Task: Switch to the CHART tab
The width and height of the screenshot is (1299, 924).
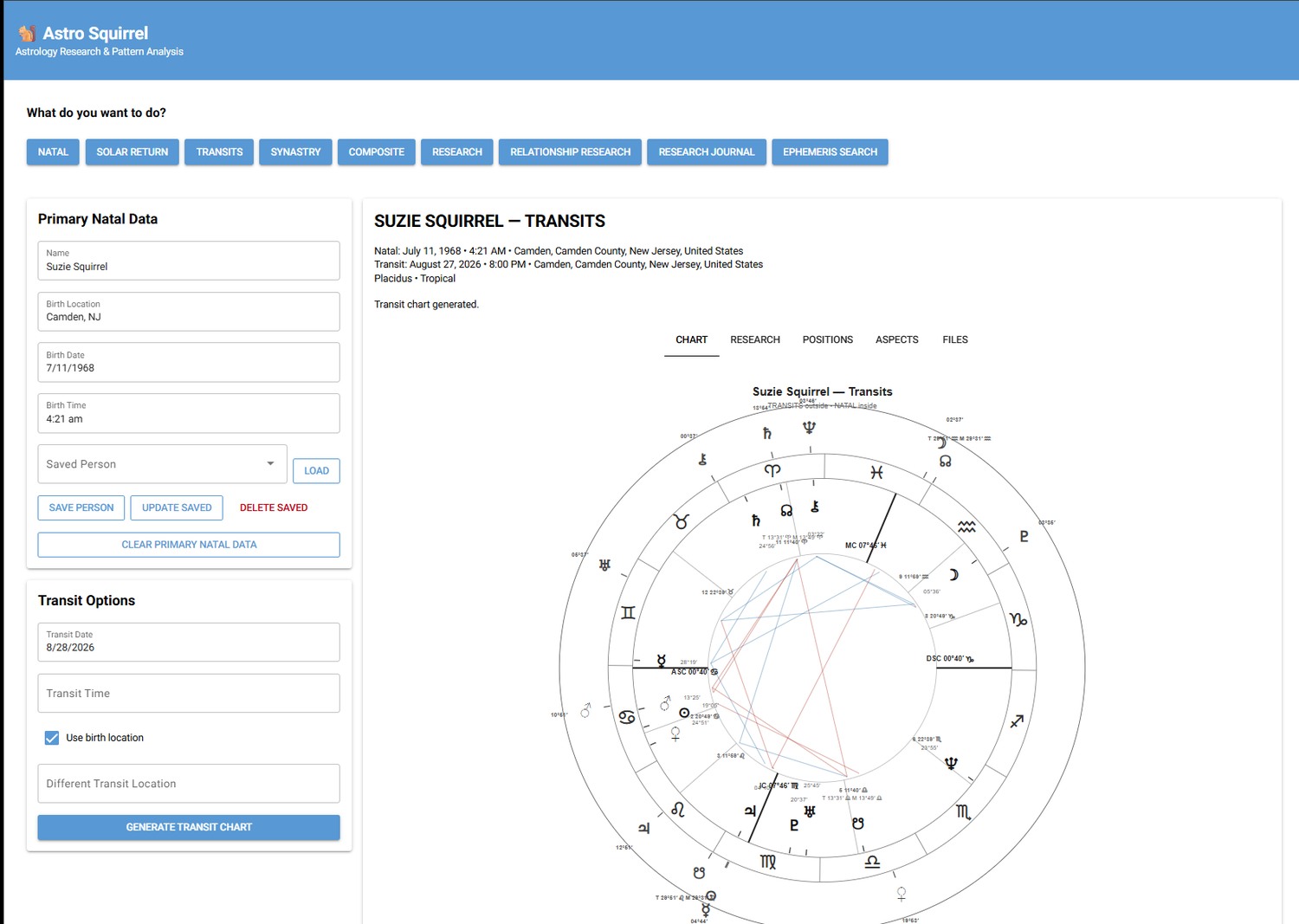Action: (x=692, y=339)
